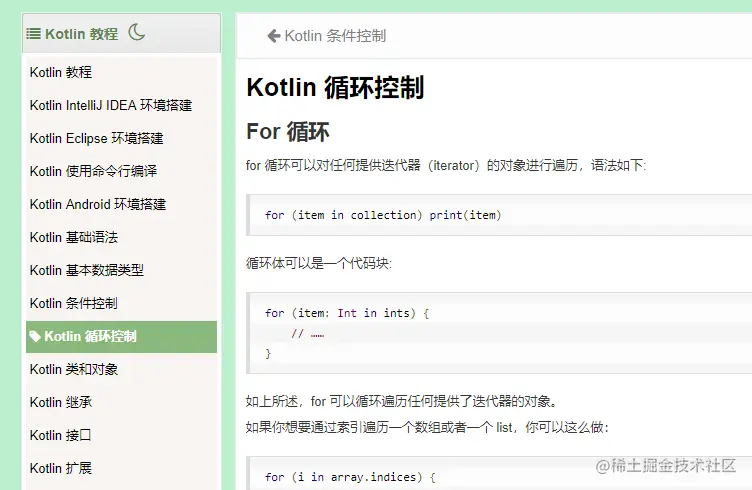Open Kotlin Eclipse 环境搭建 sidebar link

point(96,139)
